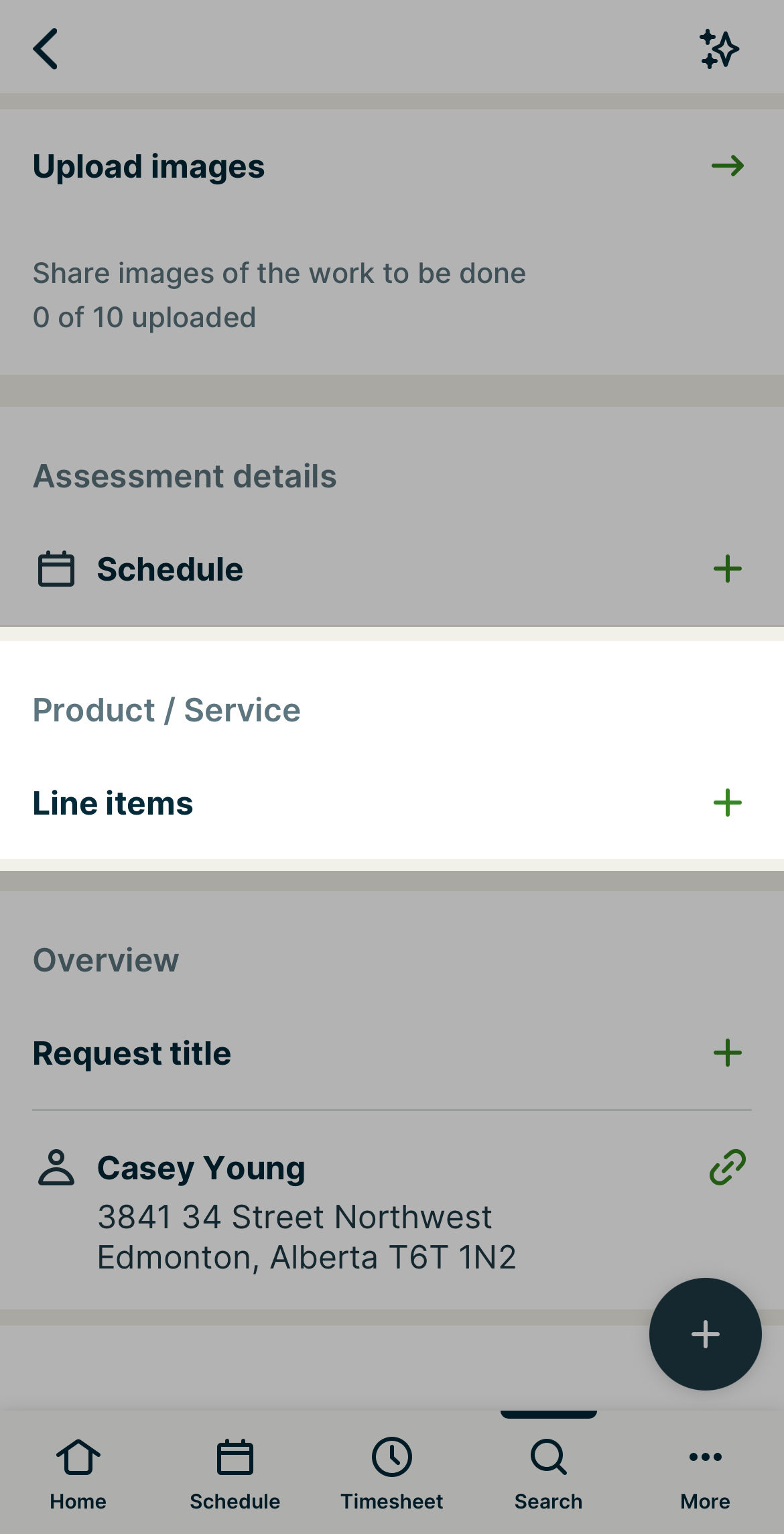
Task: Open the link icon next to Casey Young
Action: [x=726, y=1167]
